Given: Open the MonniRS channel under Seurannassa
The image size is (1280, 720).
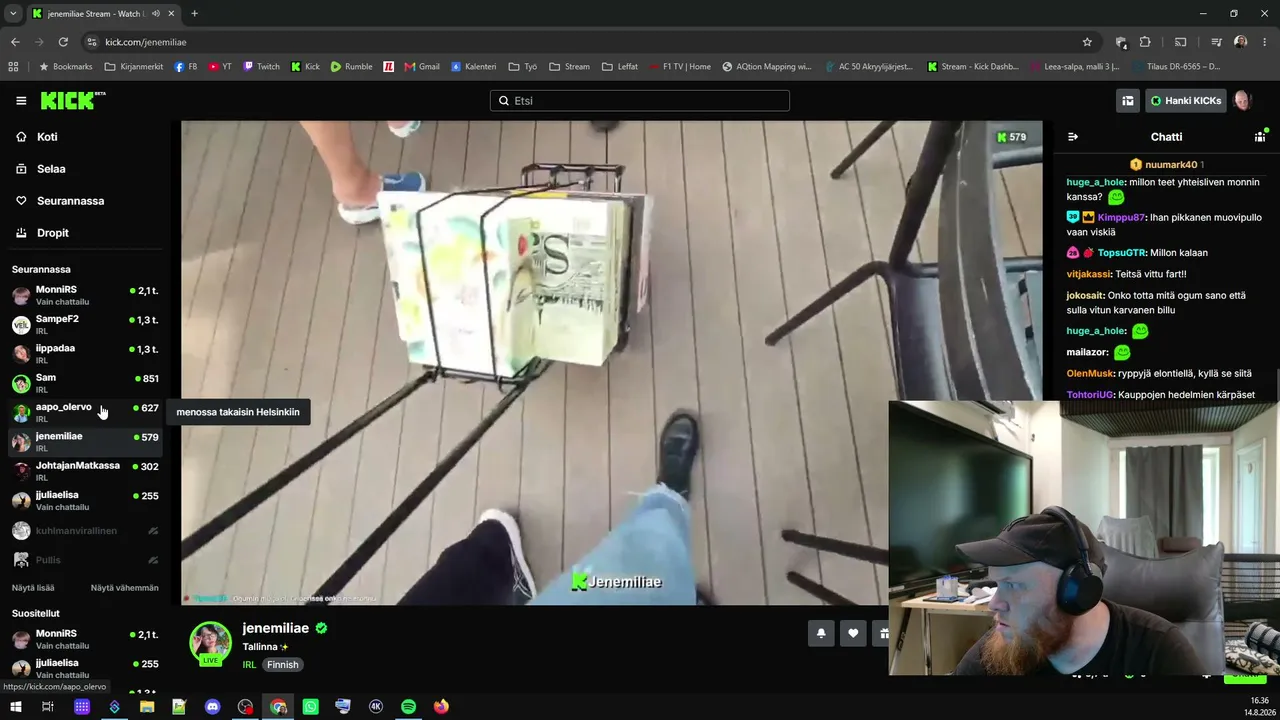Looking at the screenshot, I should tap(85, 295).
